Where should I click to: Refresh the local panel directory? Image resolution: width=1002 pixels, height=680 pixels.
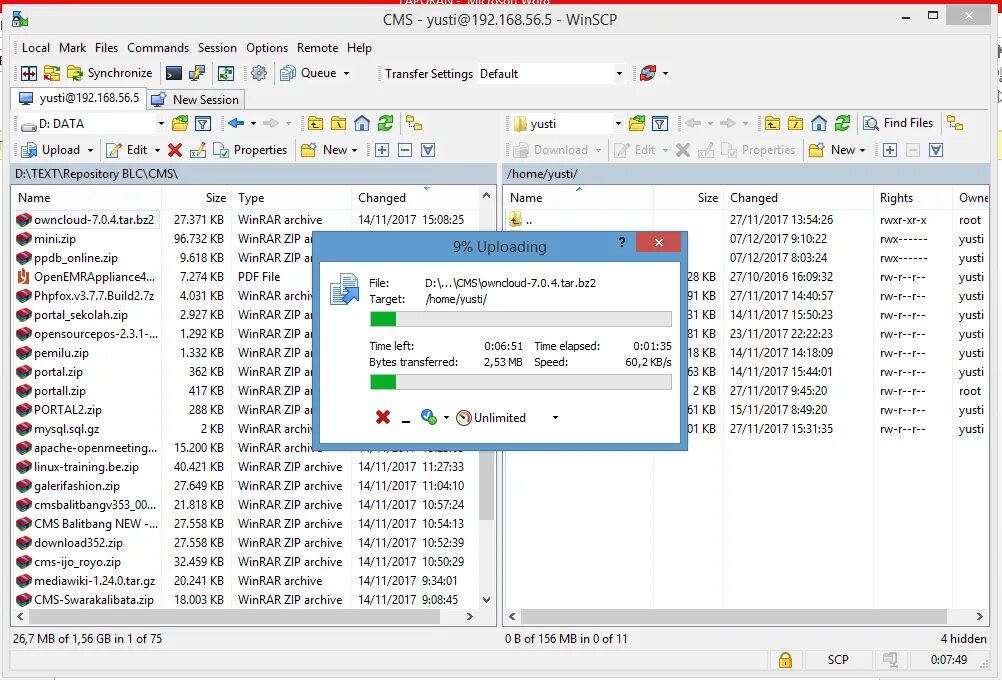[x=385, y=123]
